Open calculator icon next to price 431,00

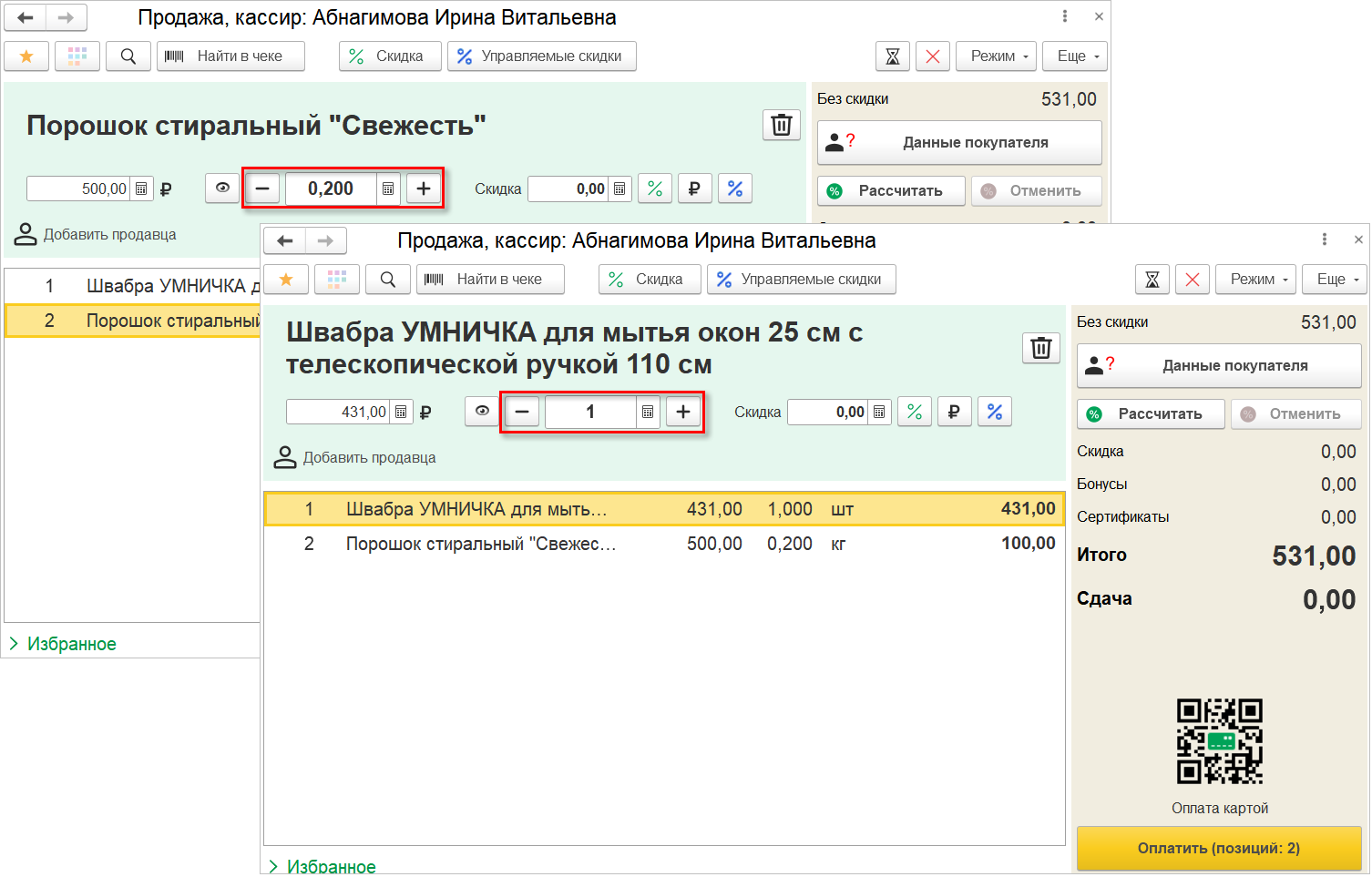[401, 412]
